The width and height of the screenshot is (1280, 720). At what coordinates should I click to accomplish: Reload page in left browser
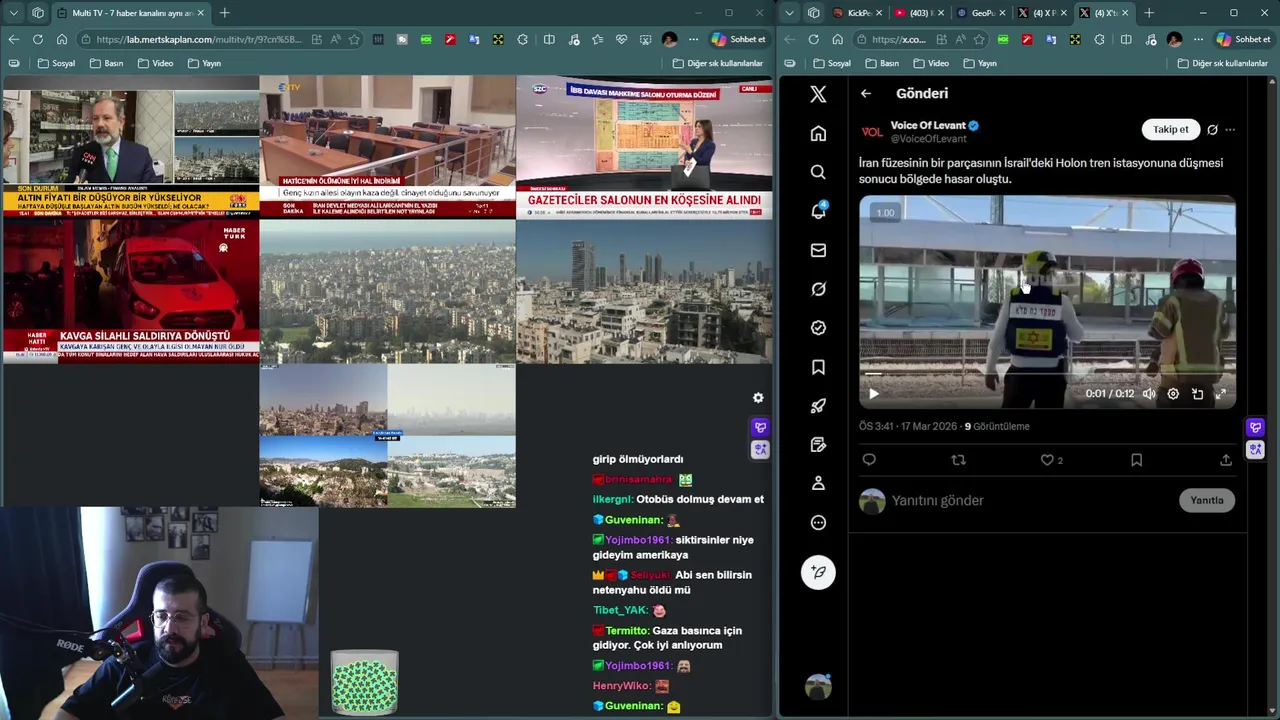pos(37,39)
